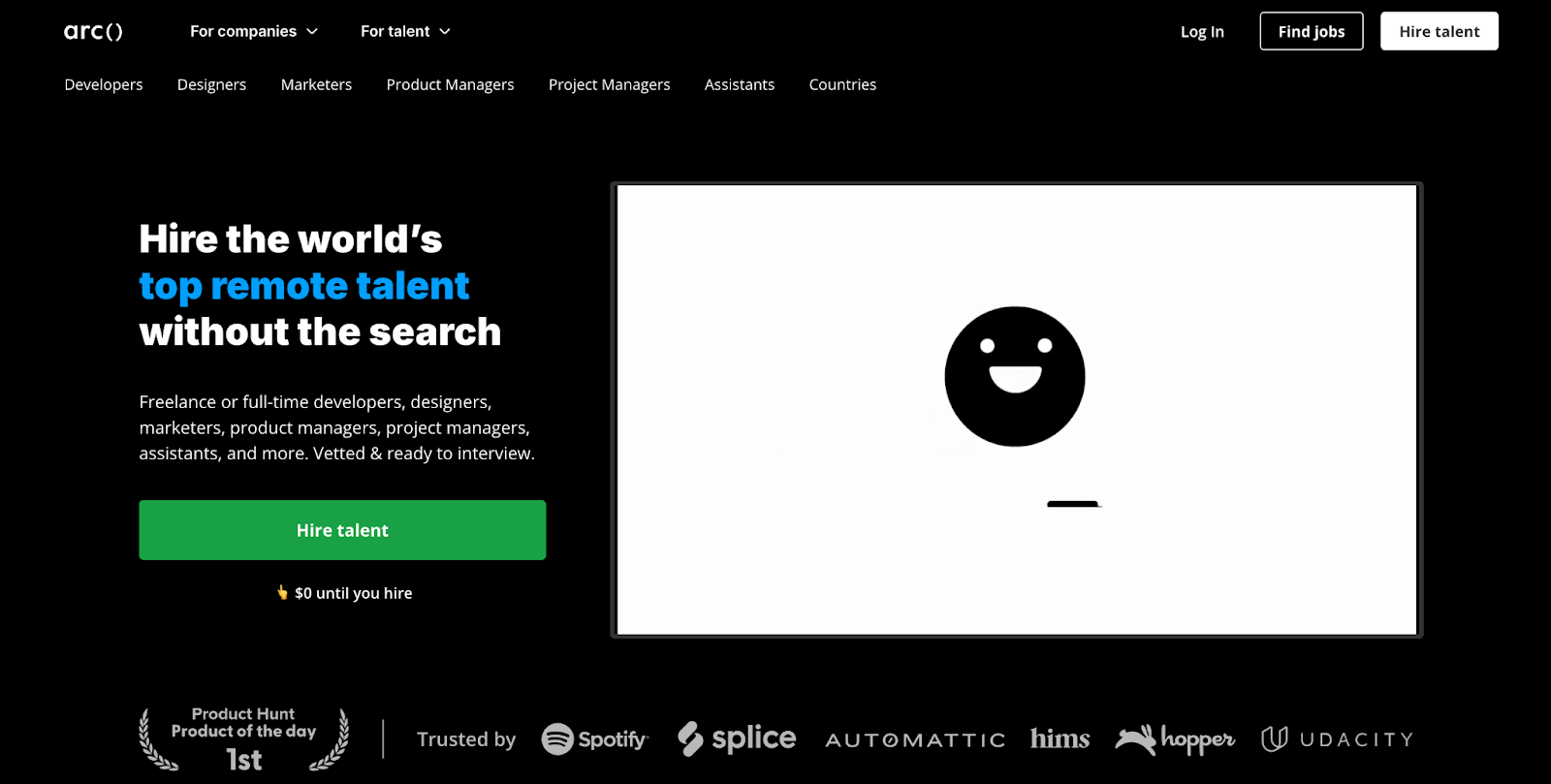Go to Marketers section

click(316, 85)
